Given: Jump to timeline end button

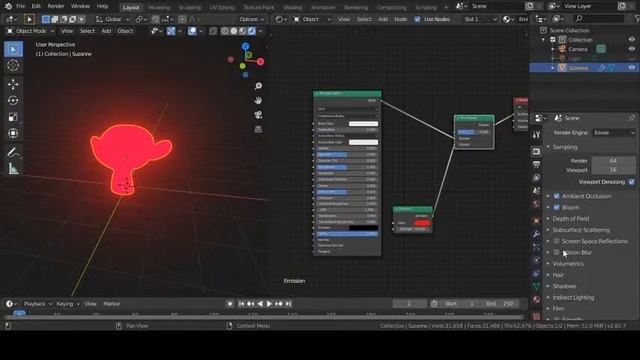Looking at the screenshot, I should pos(288,304).
